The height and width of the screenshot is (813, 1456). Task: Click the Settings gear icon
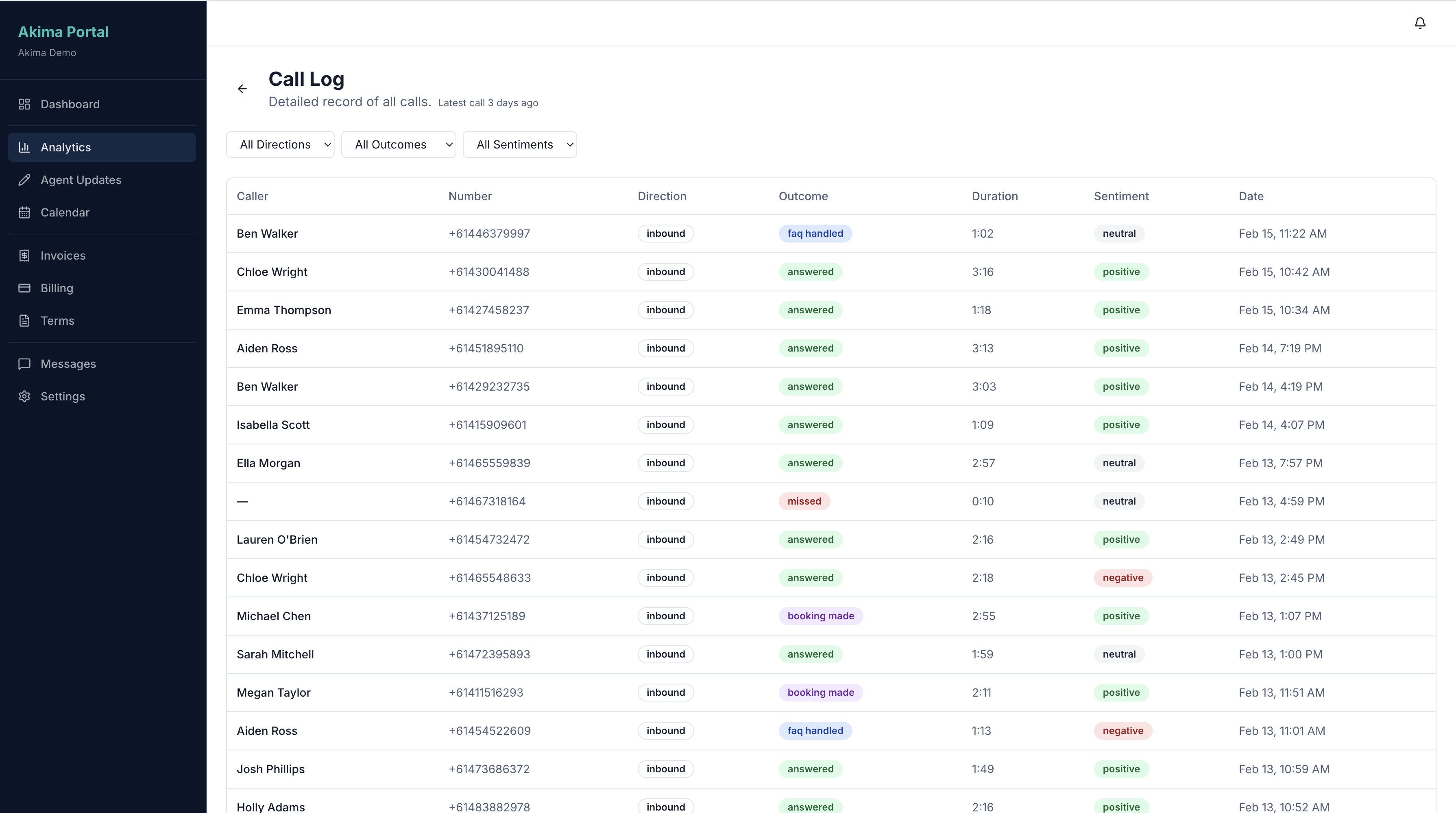pos(25,396)
